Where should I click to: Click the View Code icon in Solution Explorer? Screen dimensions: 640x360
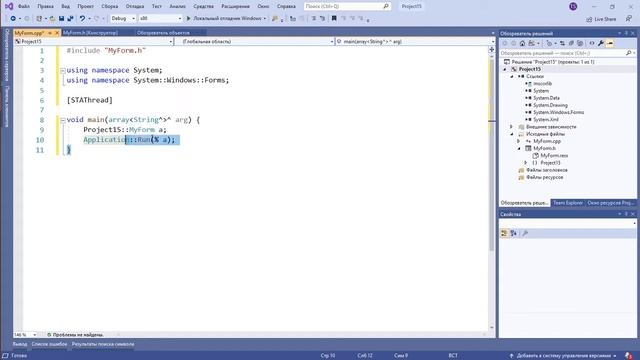tap(591, 43)
